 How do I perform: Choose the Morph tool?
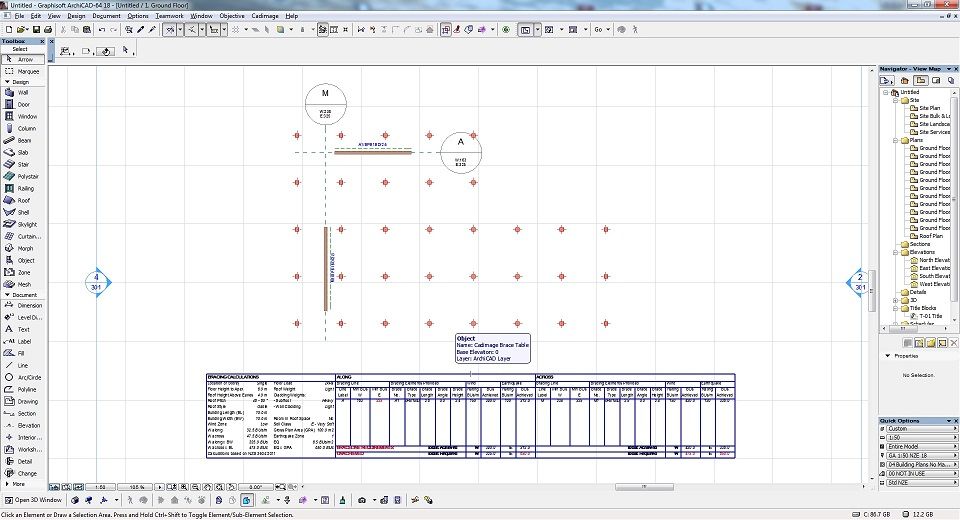coord(23,249)
